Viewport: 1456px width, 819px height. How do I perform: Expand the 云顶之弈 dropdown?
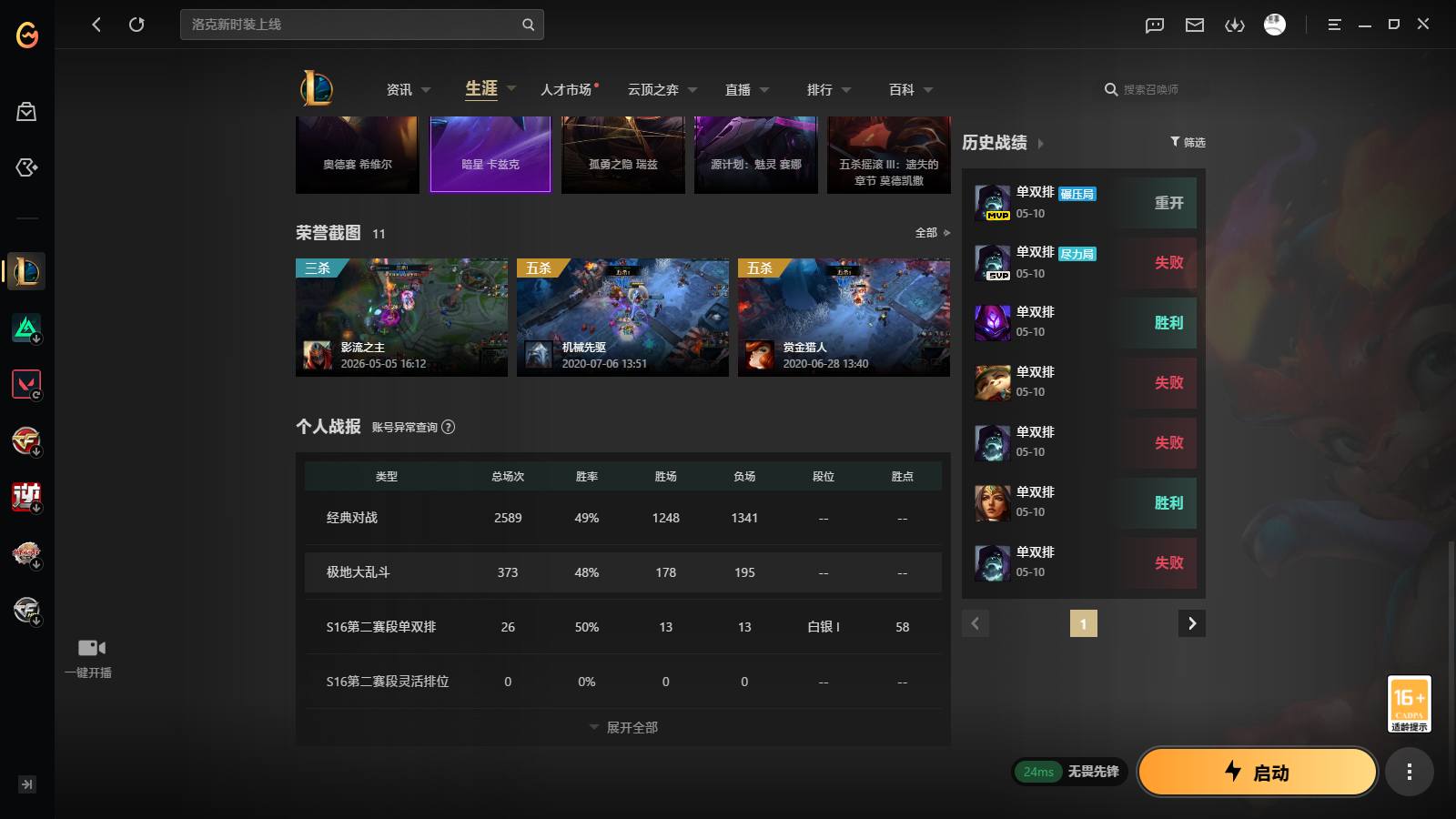point(693,90)
